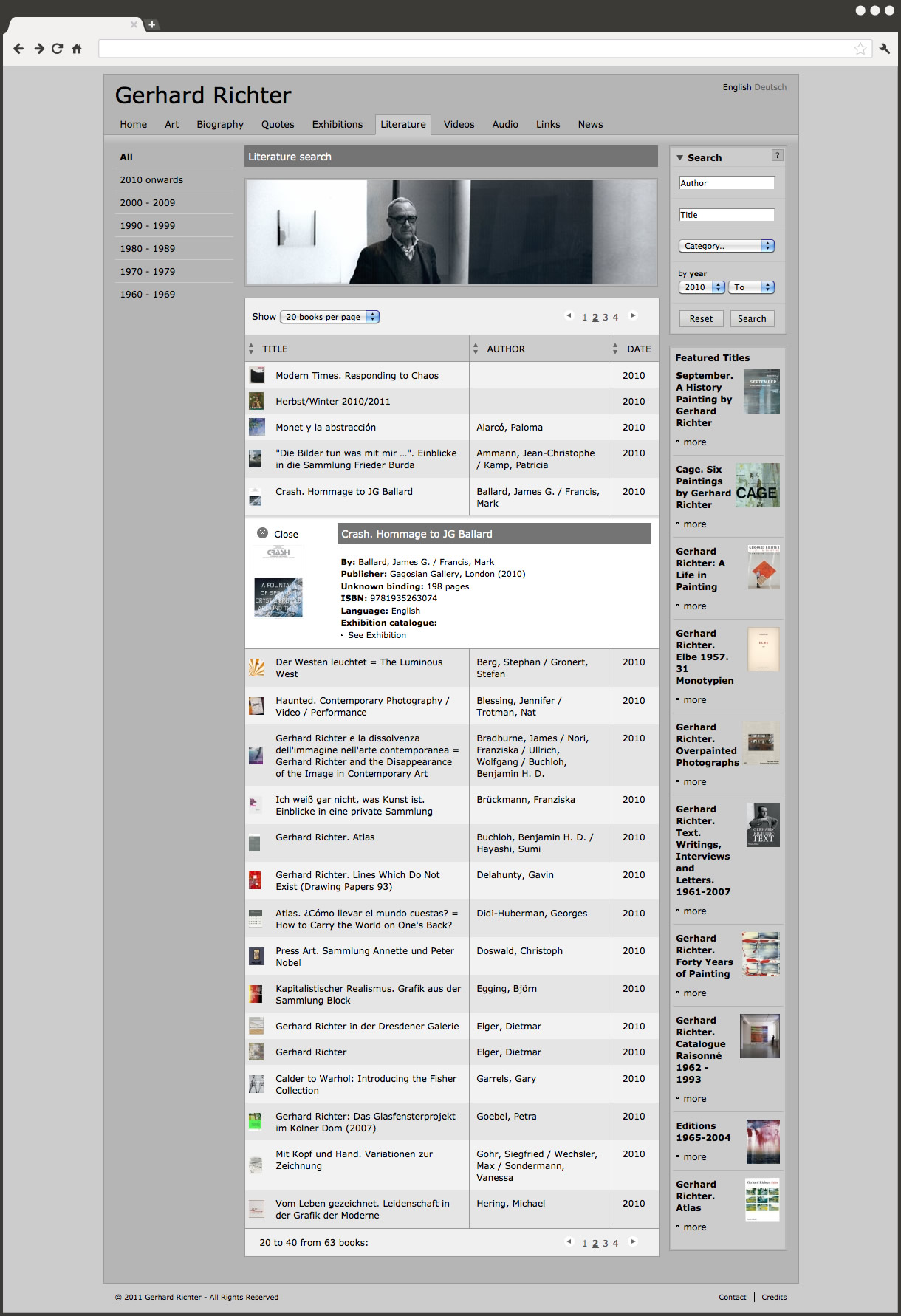Click the search help question mark icon
The height and width of the screenshot is (1316, 901).
click(776, 155)
